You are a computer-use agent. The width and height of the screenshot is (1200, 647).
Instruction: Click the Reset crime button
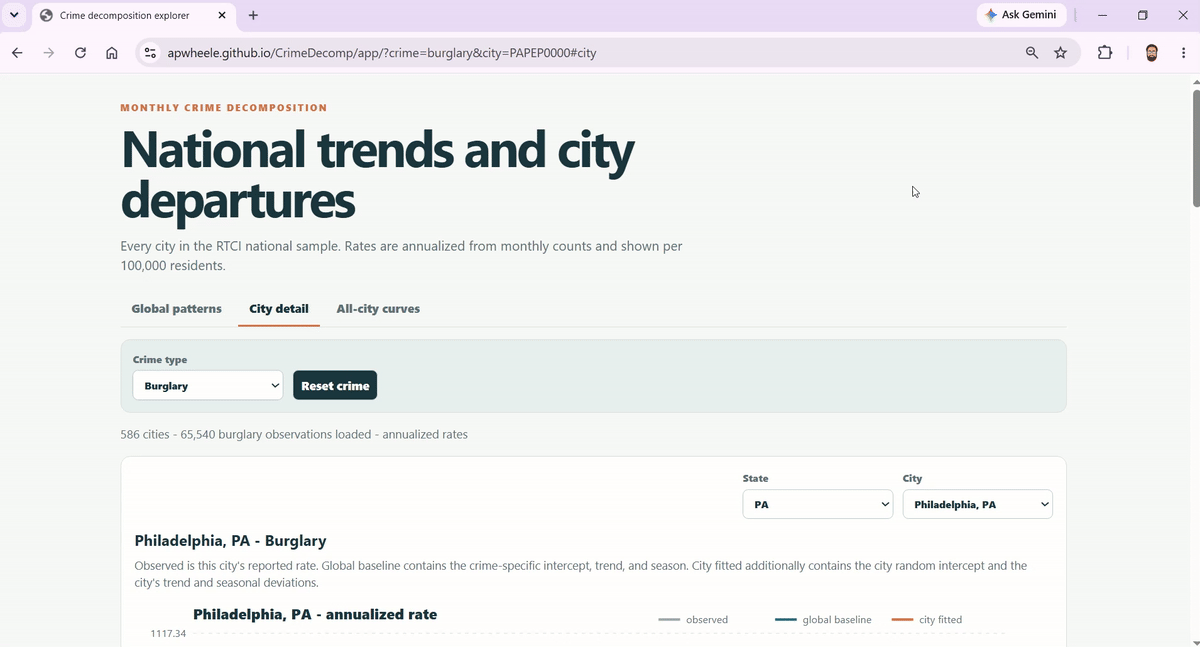335,385
